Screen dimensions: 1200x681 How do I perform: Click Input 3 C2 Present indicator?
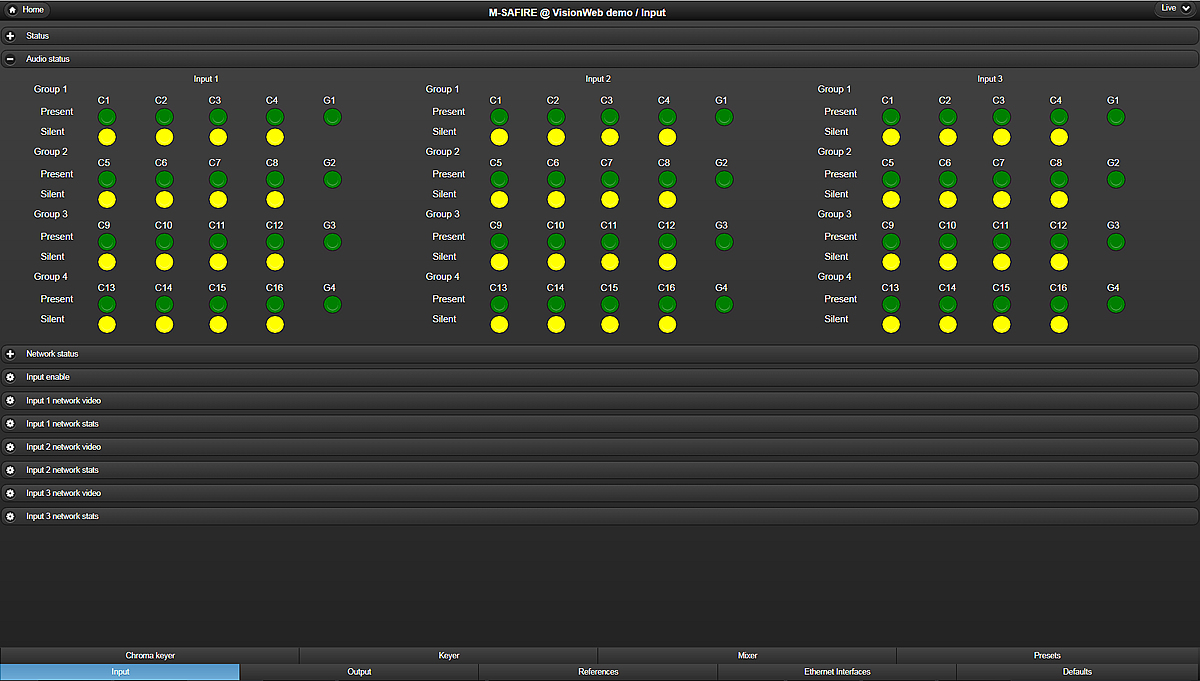tap(948, 117)
